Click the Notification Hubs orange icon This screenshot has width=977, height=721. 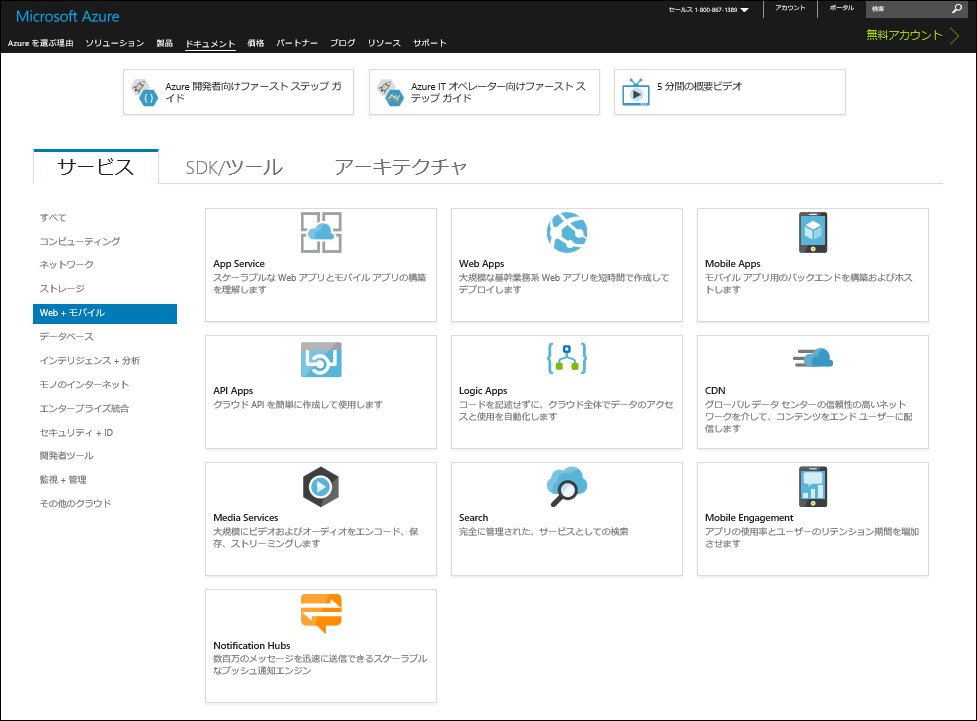click(321, 614)
